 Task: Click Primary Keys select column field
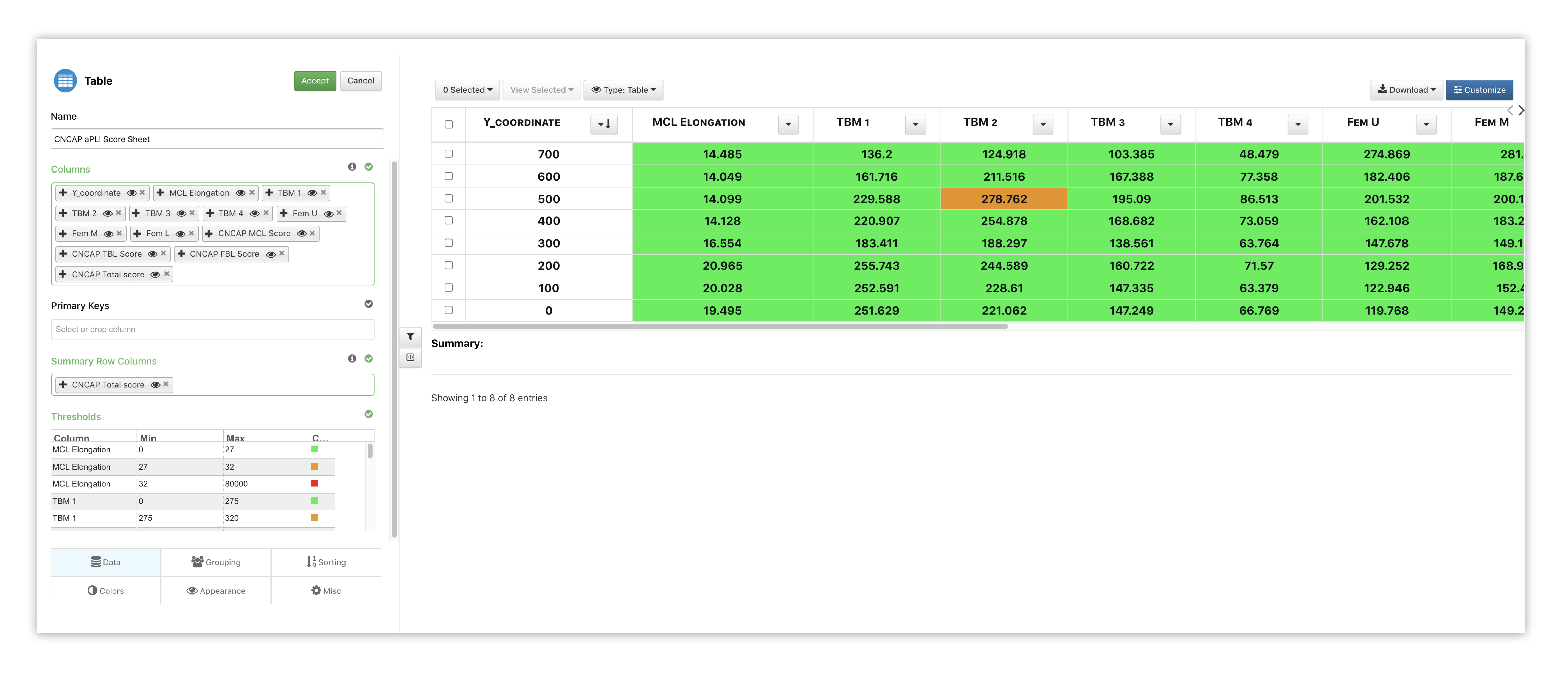click(212, 329)
